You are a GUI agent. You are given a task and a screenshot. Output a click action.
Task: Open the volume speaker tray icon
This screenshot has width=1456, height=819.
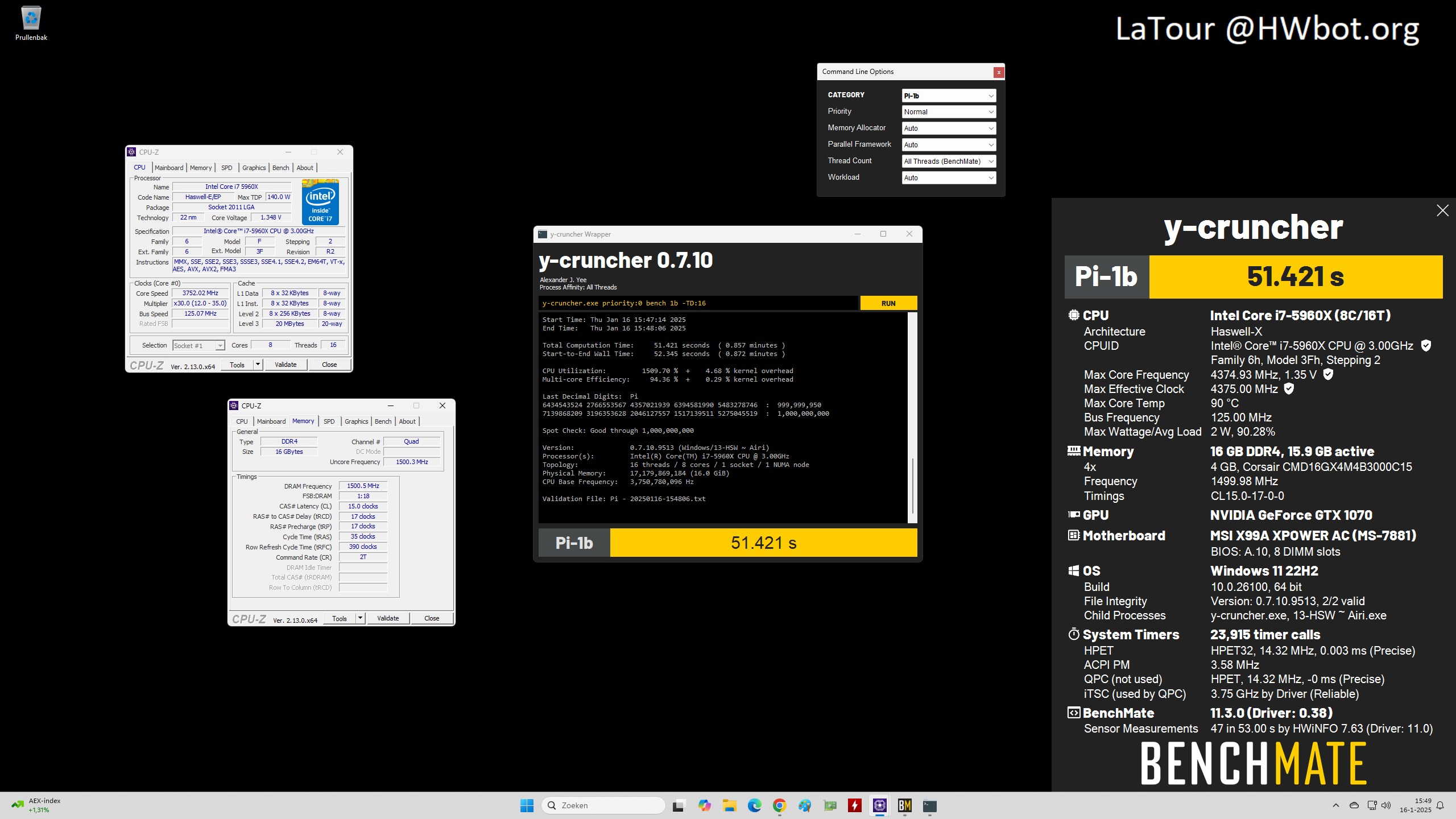pos(1386,805)
